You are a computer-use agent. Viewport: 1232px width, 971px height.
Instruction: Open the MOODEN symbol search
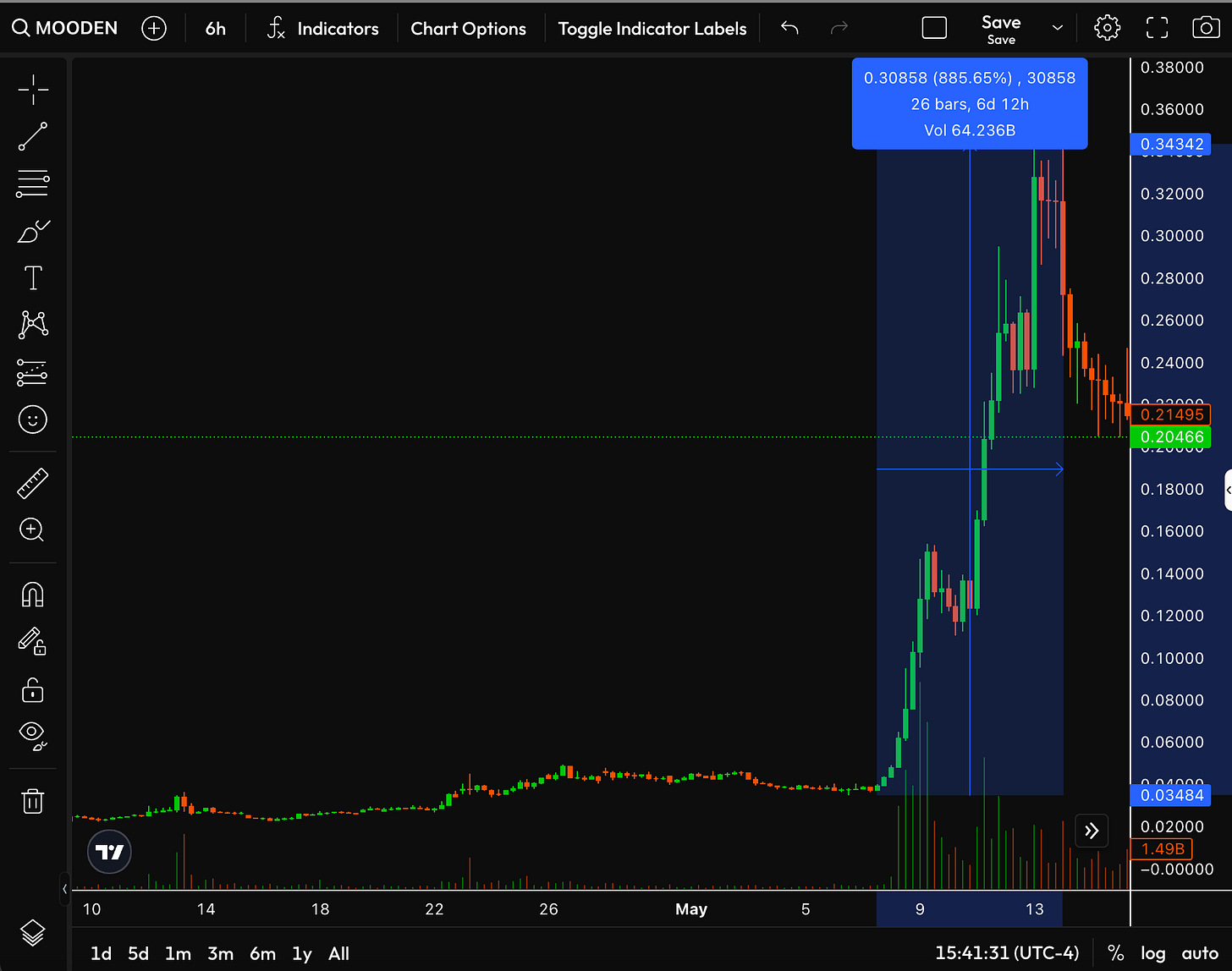[64, 28]
